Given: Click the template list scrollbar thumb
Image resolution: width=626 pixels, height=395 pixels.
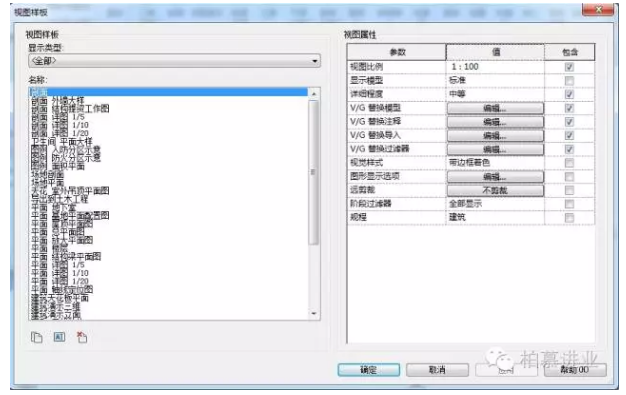Looking at the screenshot, I should pos(314,172).
